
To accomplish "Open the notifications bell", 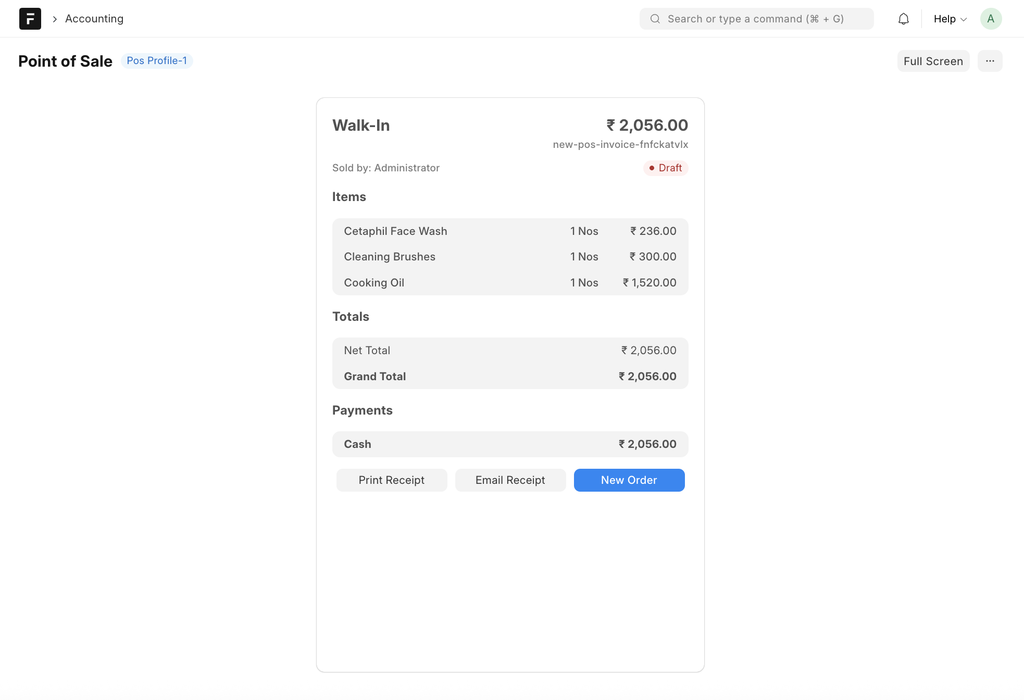I will click(903, 19).
